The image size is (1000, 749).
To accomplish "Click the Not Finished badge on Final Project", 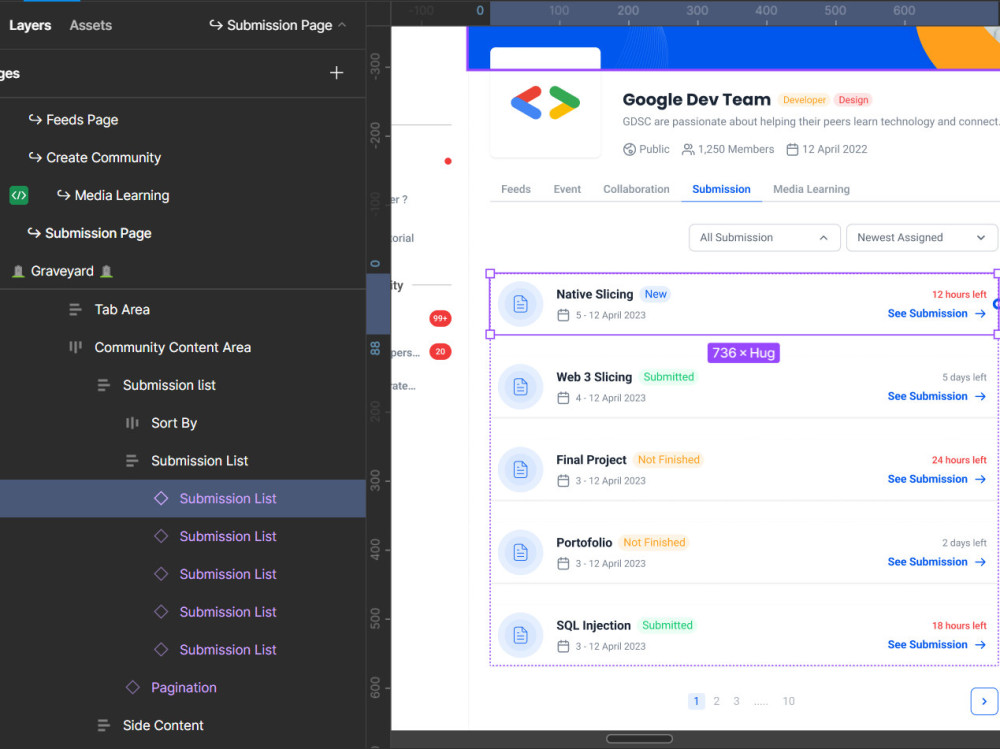I will pyautogui.click(x=668, y=459).
